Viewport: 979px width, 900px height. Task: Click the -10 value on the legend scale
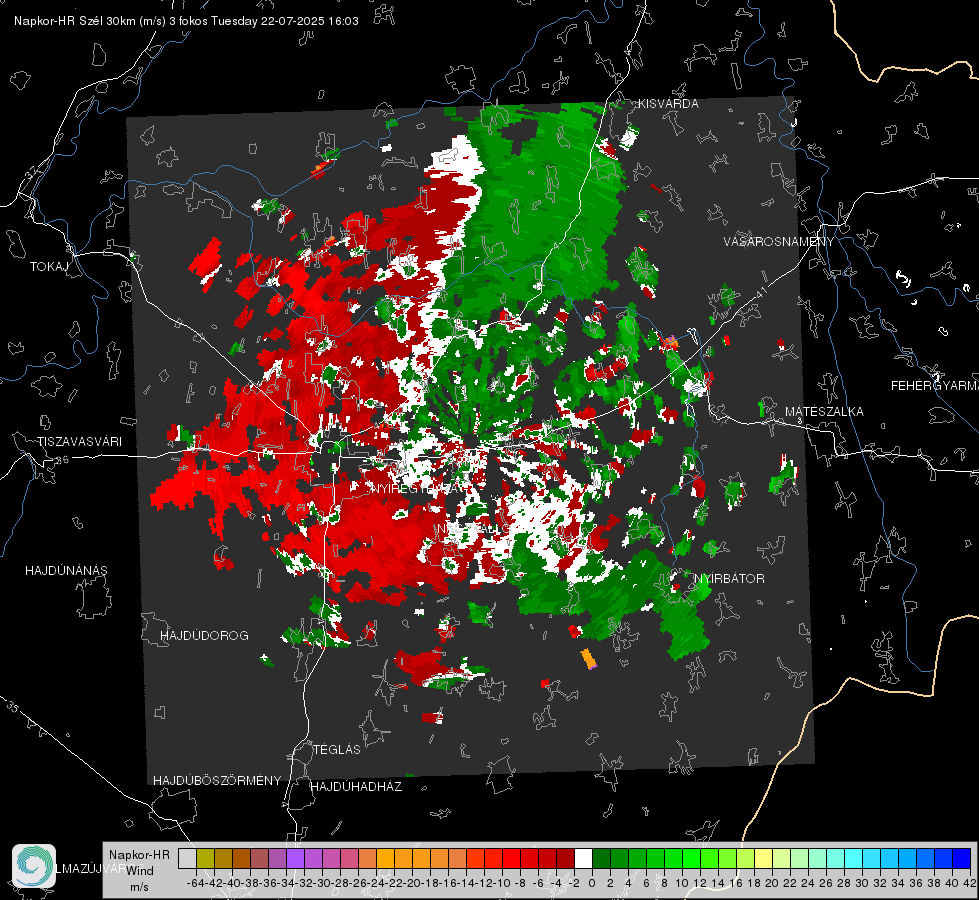pyautogui.click(x=501, y=883)
